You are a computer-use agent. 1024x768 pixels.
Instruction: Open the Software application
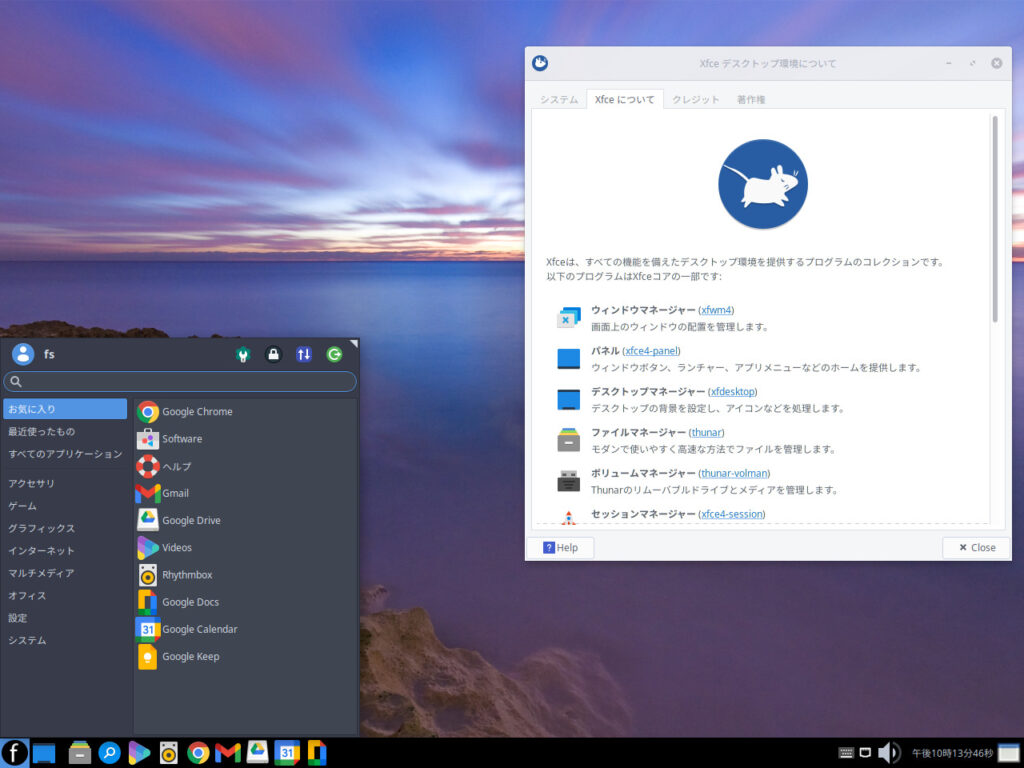point(181,438)
